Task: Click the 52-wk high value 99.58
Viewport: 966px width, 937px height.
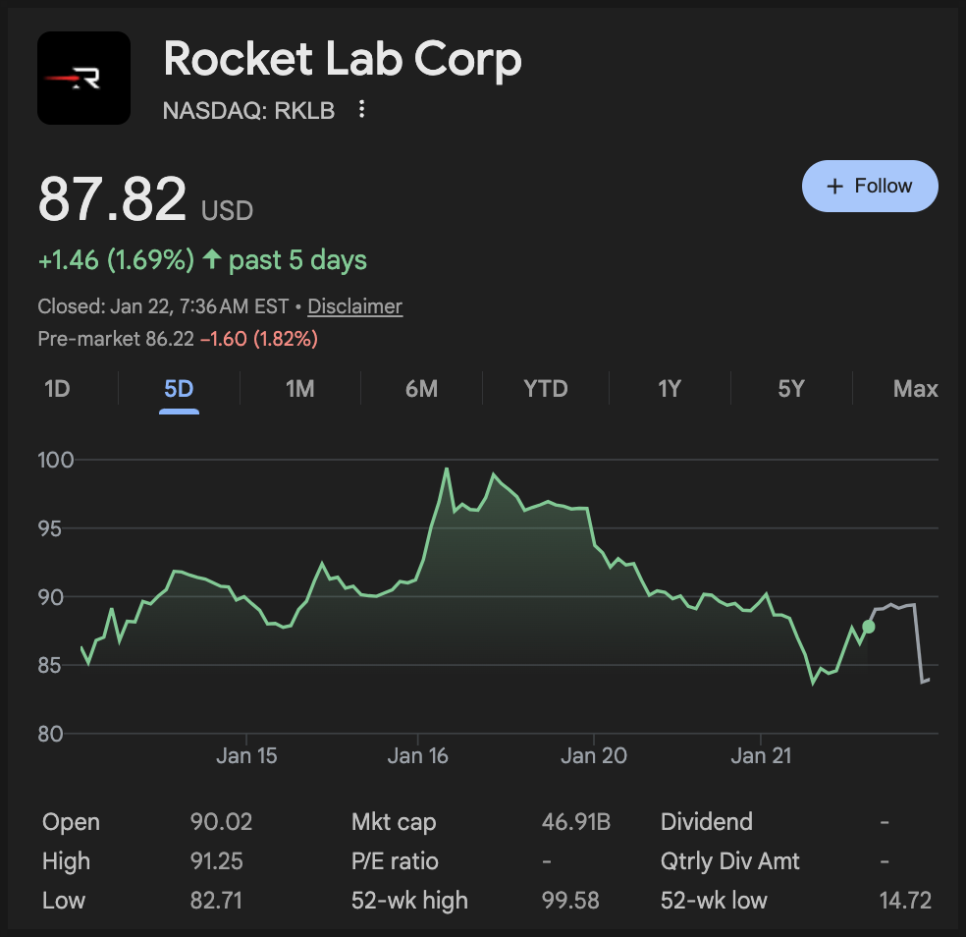Action: coord(570,901)
